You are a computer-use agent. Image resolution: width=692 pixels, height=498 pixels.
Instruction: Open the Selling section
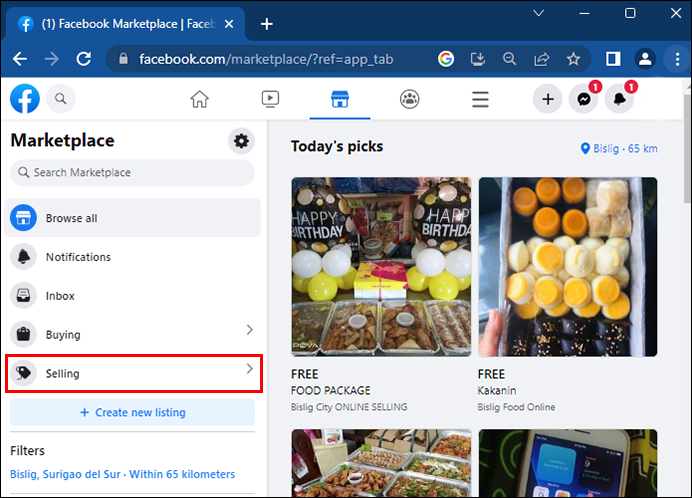(x=132, y=373)
